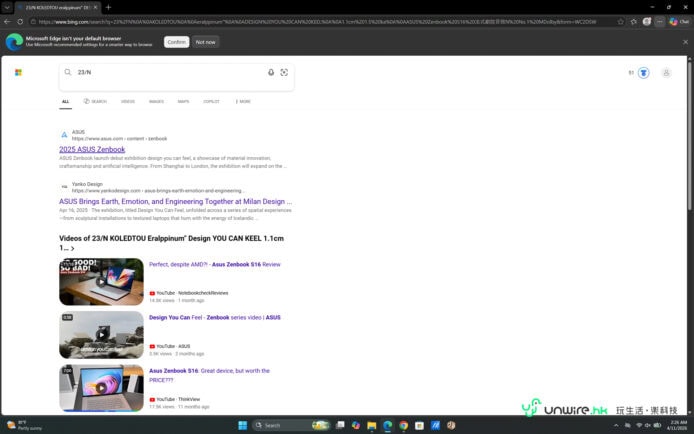Image resolution: width=694 pixels, height=434 pixels.
Task: Open the Design You Can Feel Zenbook video link
Action: [x=215, y=318]
